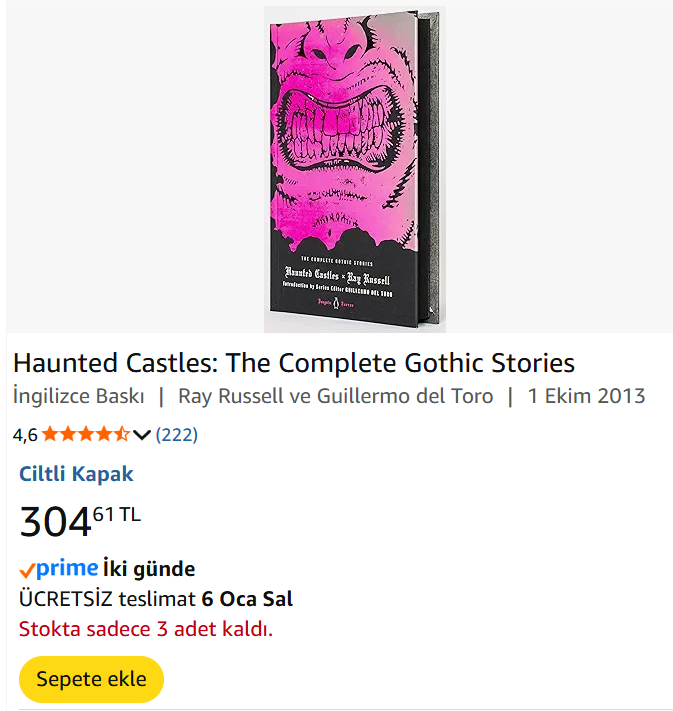Open the Haunted Castles title link
The height and width of the screenshot is (711, 673).
[294, 363]
